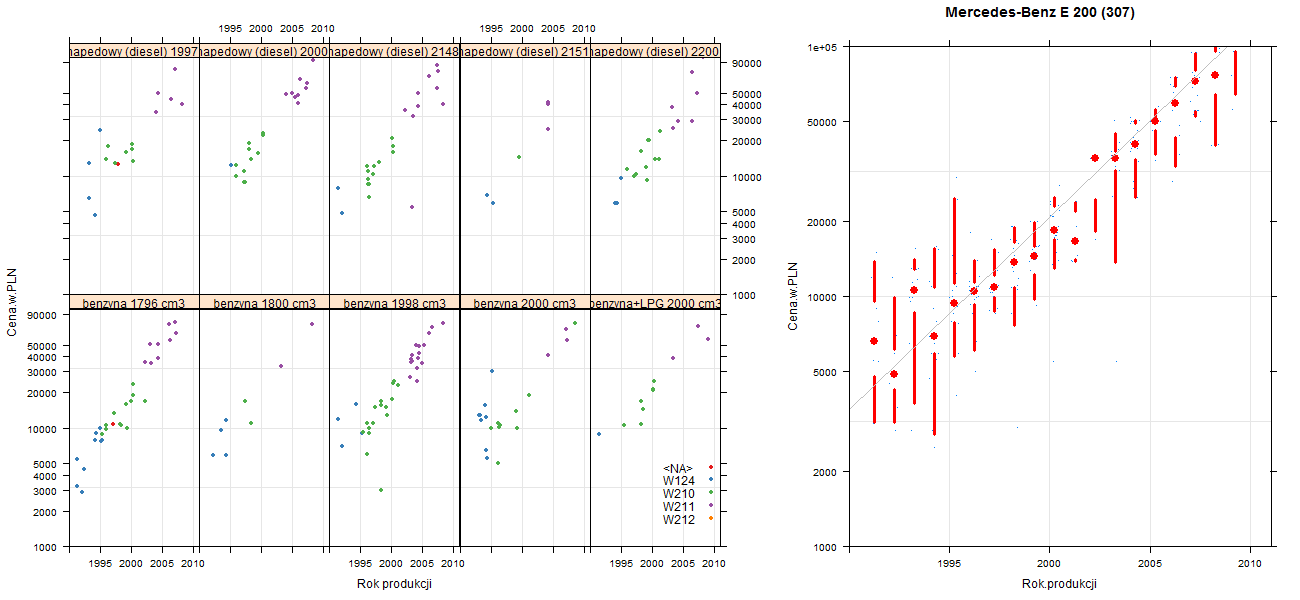Click the 1995 x-axis tick on Mercedes chart
The height and width of the screenshot is (600, 1300).
click(949, 564)
